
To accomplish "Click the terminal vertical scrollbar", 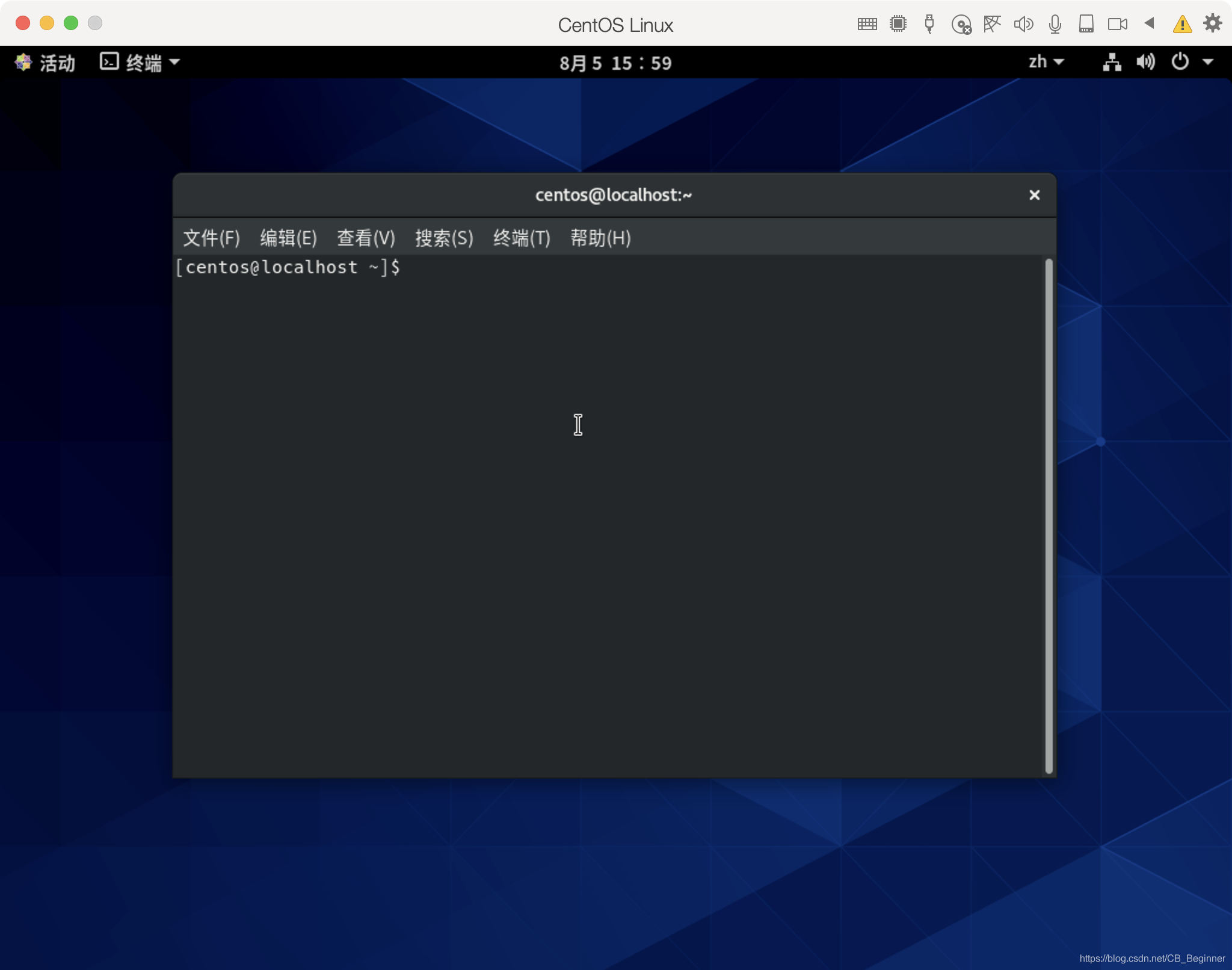I will [1049, 516].
